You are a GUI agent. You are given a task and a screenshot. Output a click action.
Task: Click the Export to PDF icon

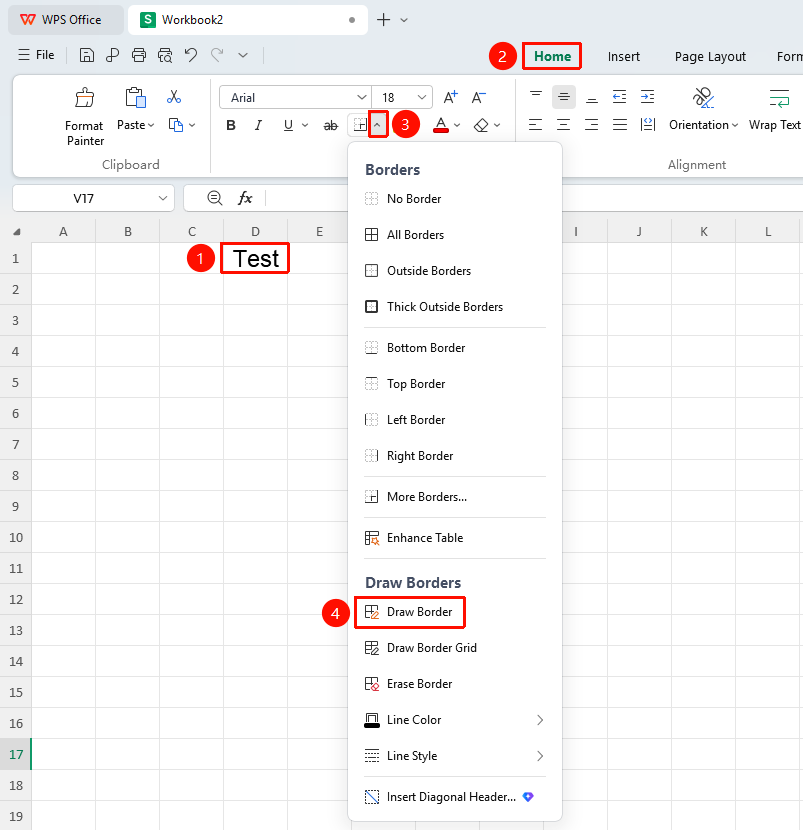[x=112, y=55]
